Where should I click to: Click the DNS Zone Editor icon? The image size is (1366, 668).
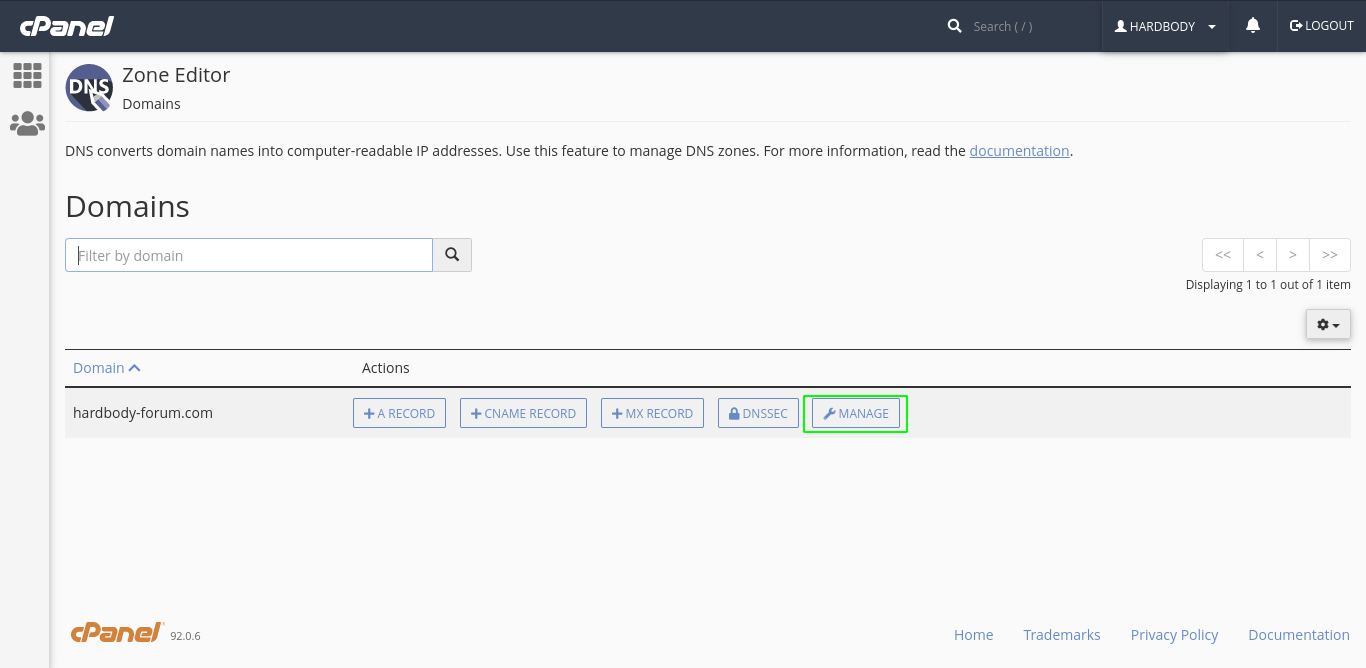click(89, 88)
